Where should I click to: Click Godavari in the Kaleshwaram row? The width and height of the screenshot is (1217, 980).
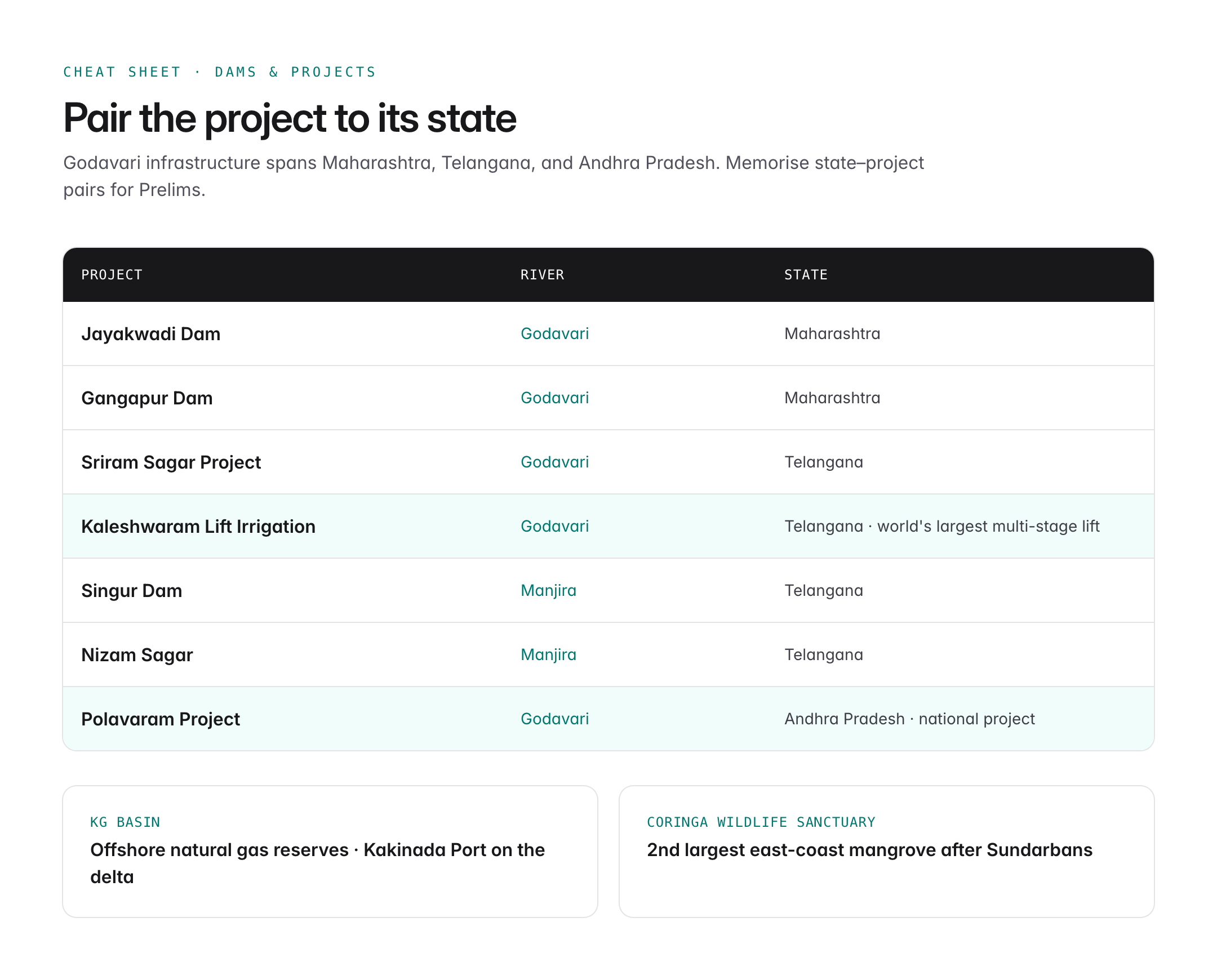tap(554, 527)
